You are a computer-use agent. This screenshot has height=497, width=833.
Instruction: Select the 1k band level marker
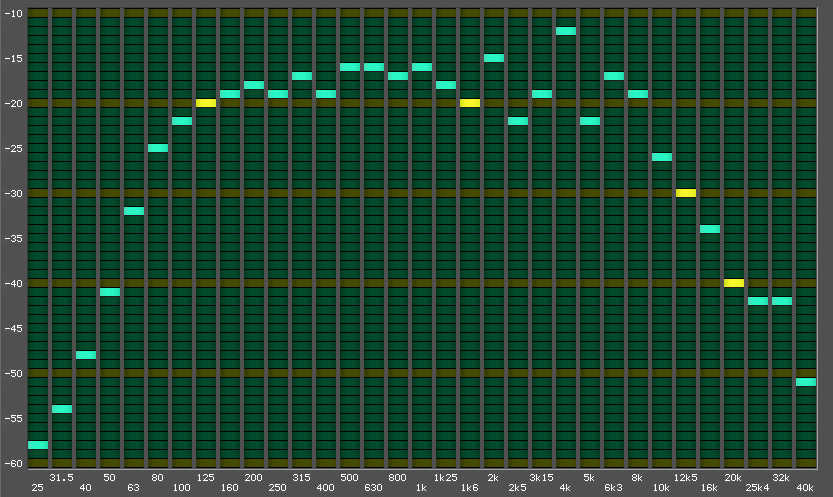tap(422, 67)
